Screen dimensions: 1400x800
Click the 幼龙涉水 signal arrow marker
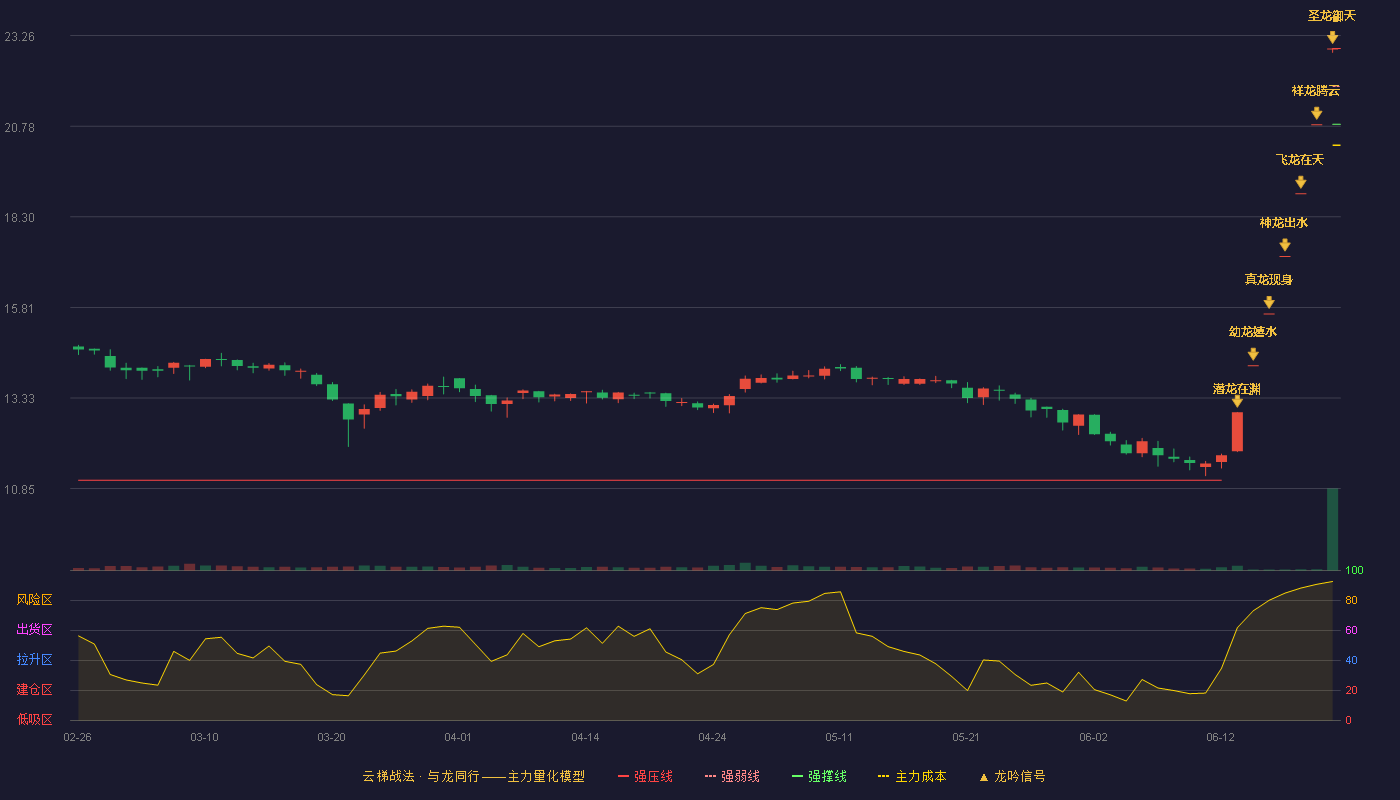[1252, 355]
